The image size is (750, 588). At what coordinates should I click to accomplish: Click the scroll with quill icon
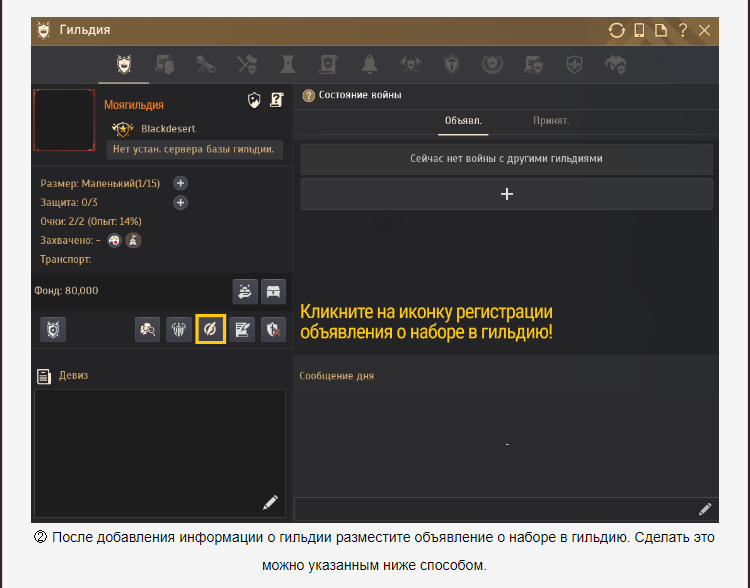coord(242,329)
